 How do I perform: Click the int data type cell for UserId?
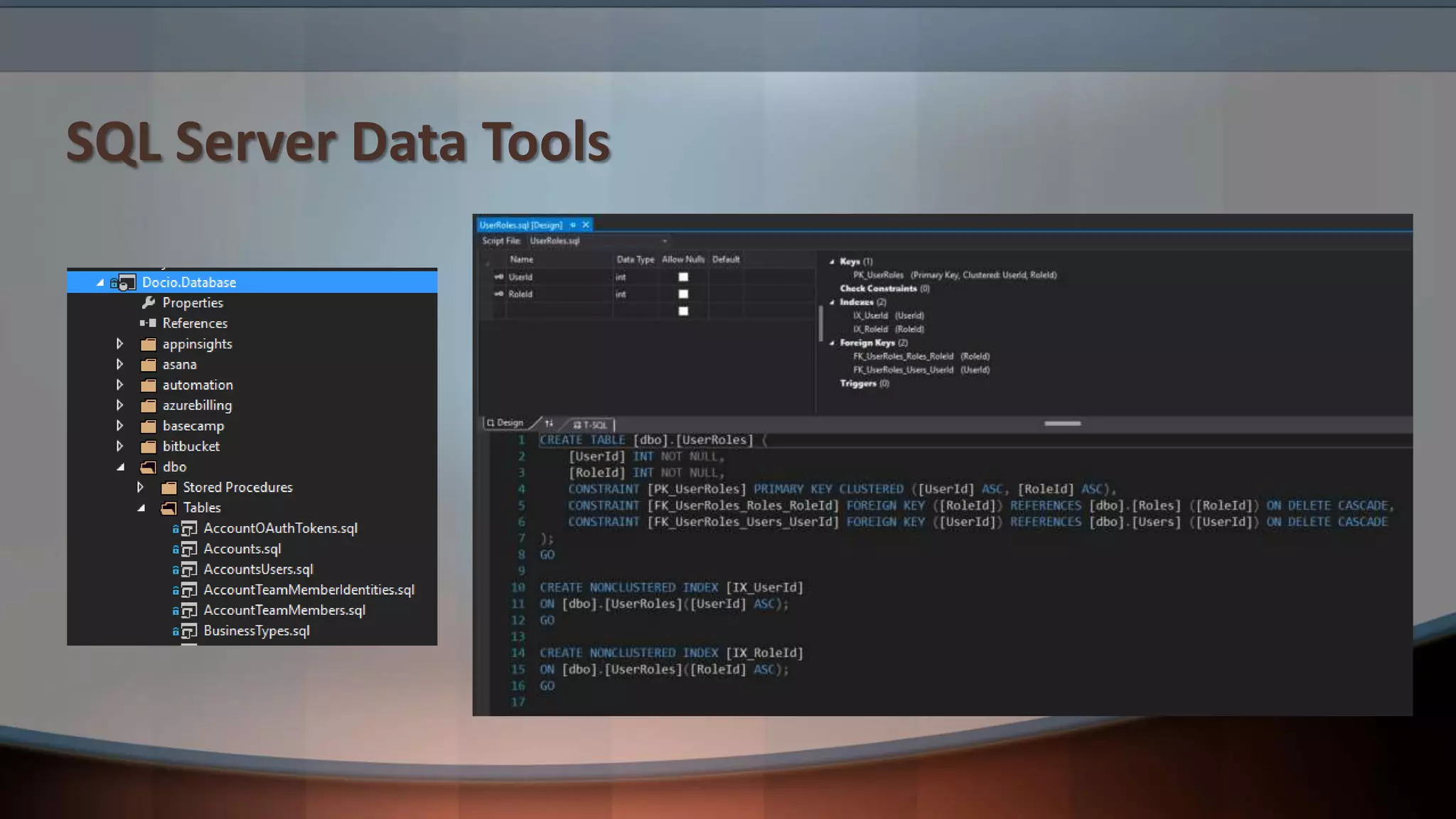[x=636, y=277]
